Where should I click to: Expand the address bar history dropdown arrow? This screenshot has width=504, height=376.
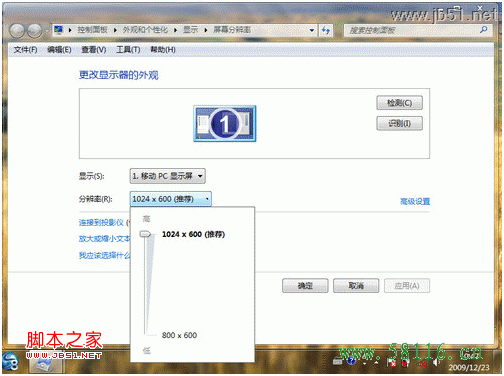tap(312, 30)
